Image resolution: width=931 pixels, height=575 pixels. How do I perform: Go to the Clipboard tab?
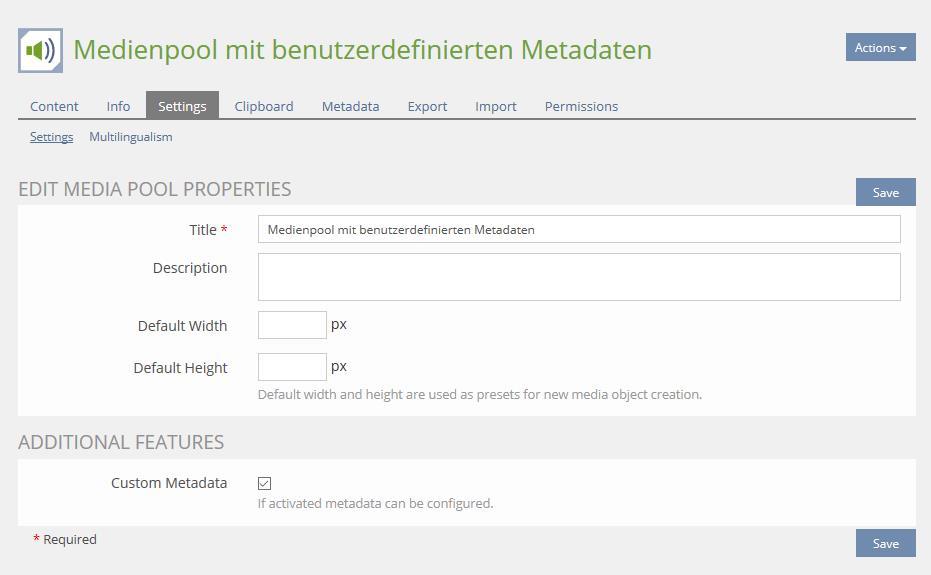264,106
